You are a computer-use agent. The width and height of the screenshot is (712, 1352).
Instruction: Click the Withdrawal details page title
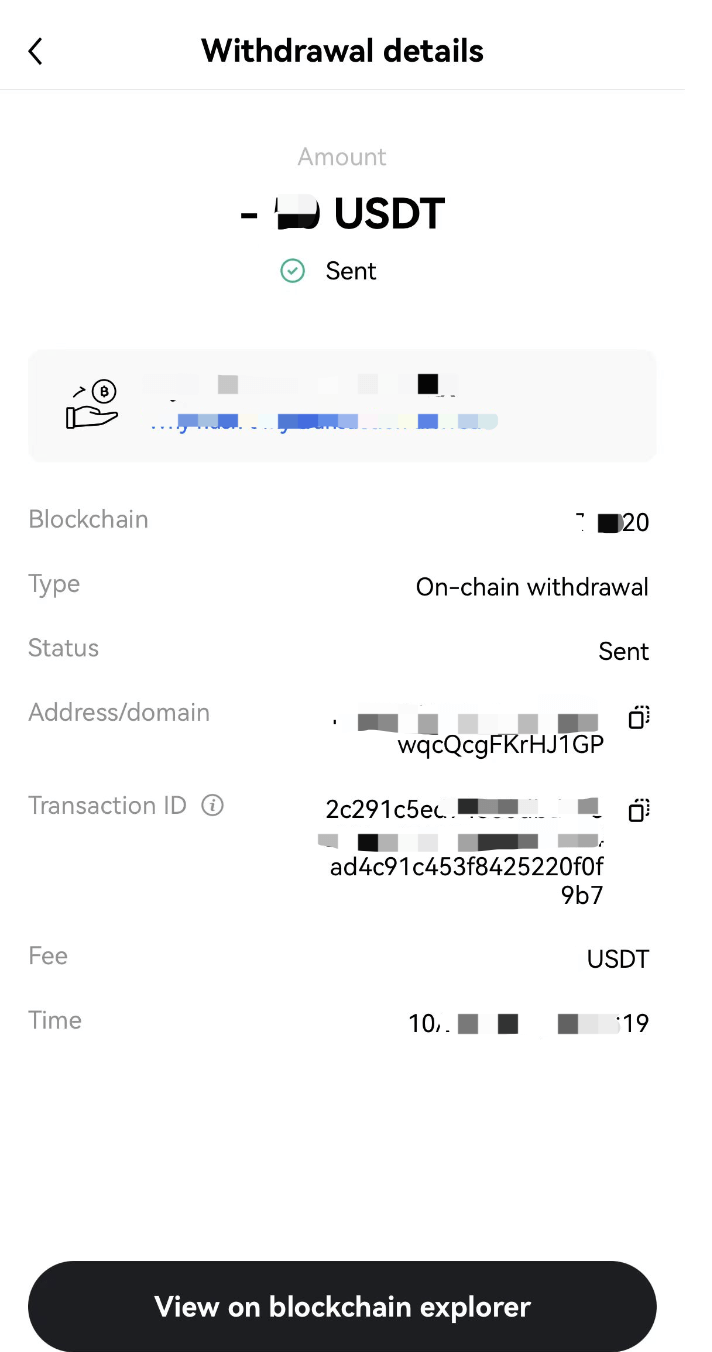point(342,51)
